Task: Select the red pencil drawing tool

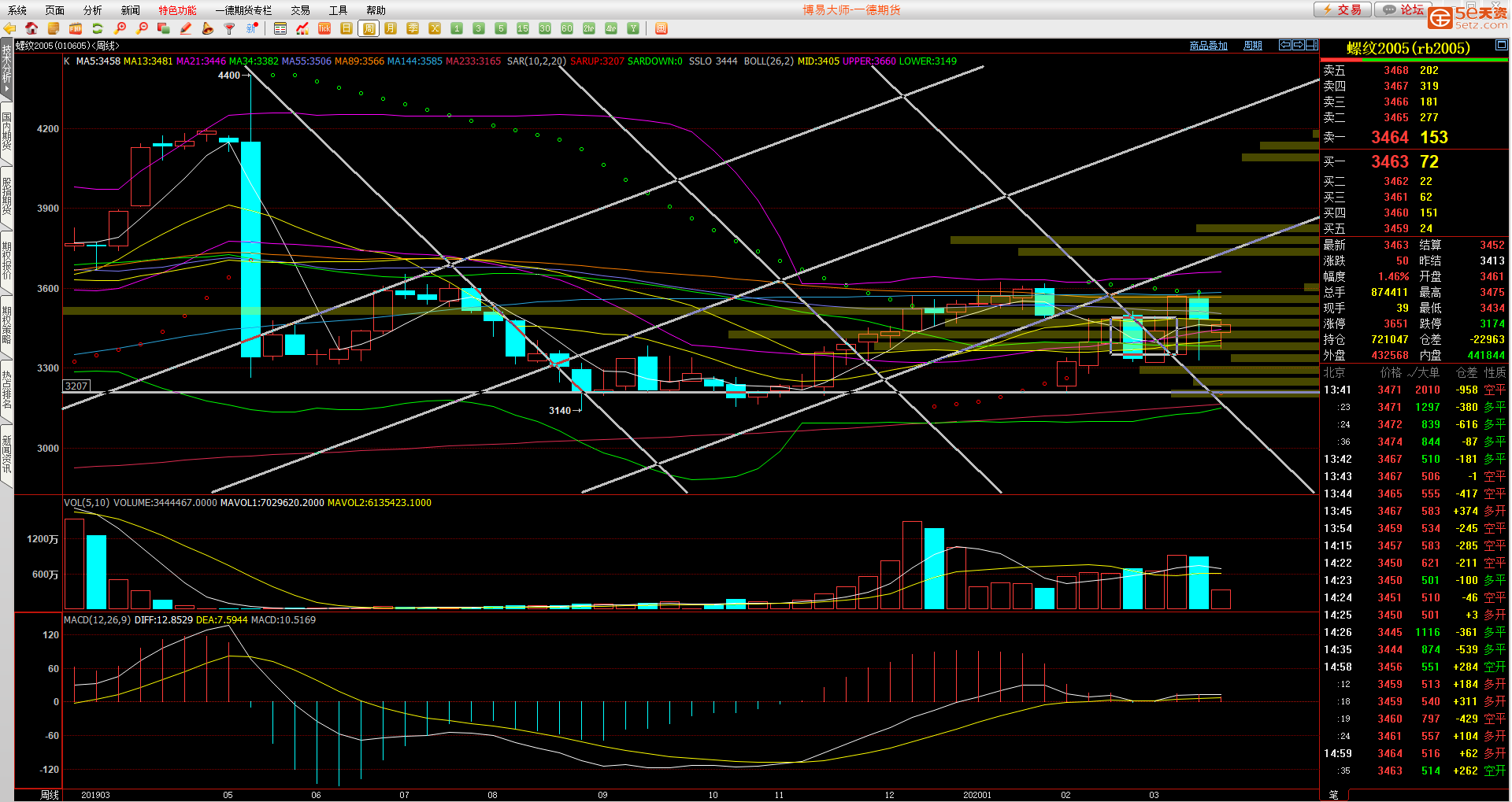Action: coord(186,28)
